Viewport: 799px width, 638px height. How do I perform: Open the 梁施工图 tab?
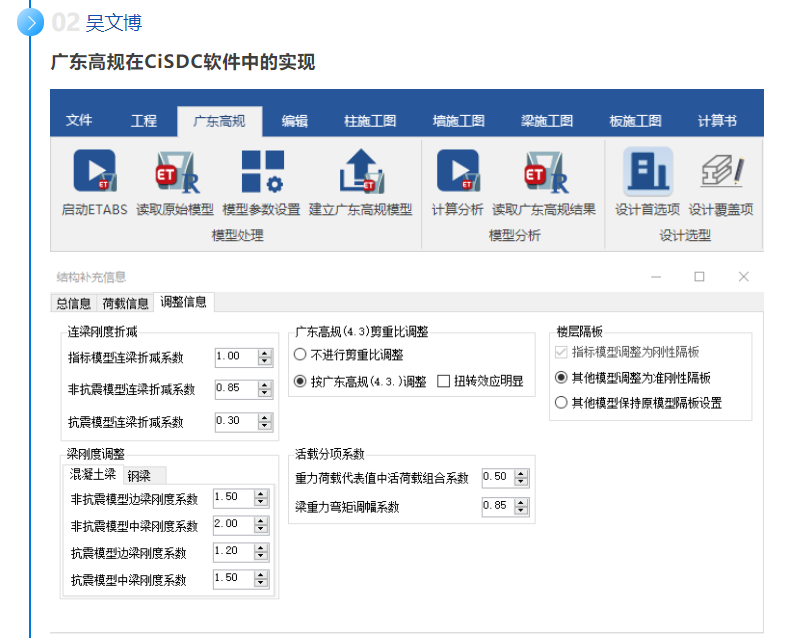click(547, 121)
